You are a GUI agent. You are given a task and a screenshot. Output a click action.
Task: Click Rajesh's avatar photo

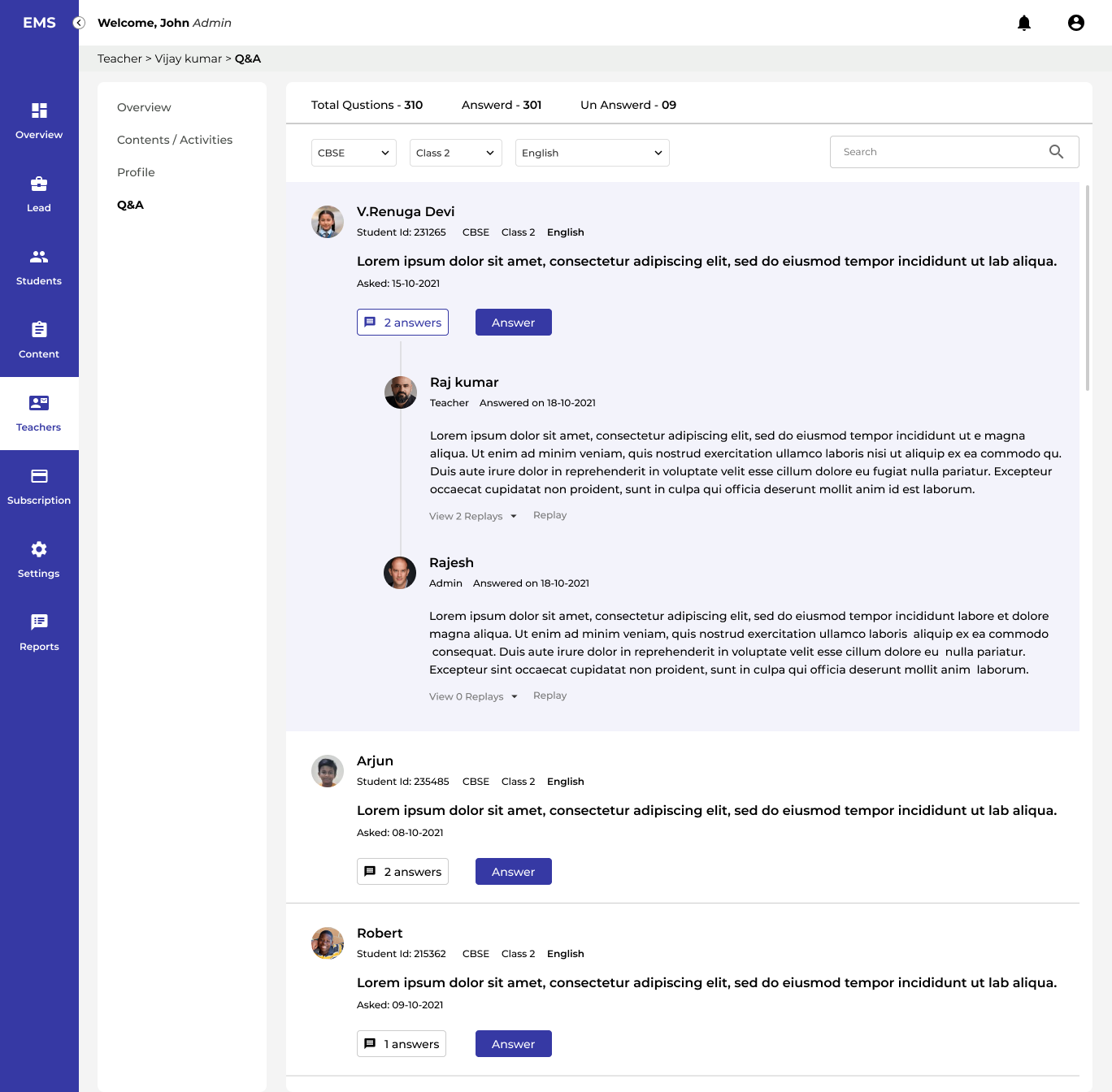click(x=400, y=573)
